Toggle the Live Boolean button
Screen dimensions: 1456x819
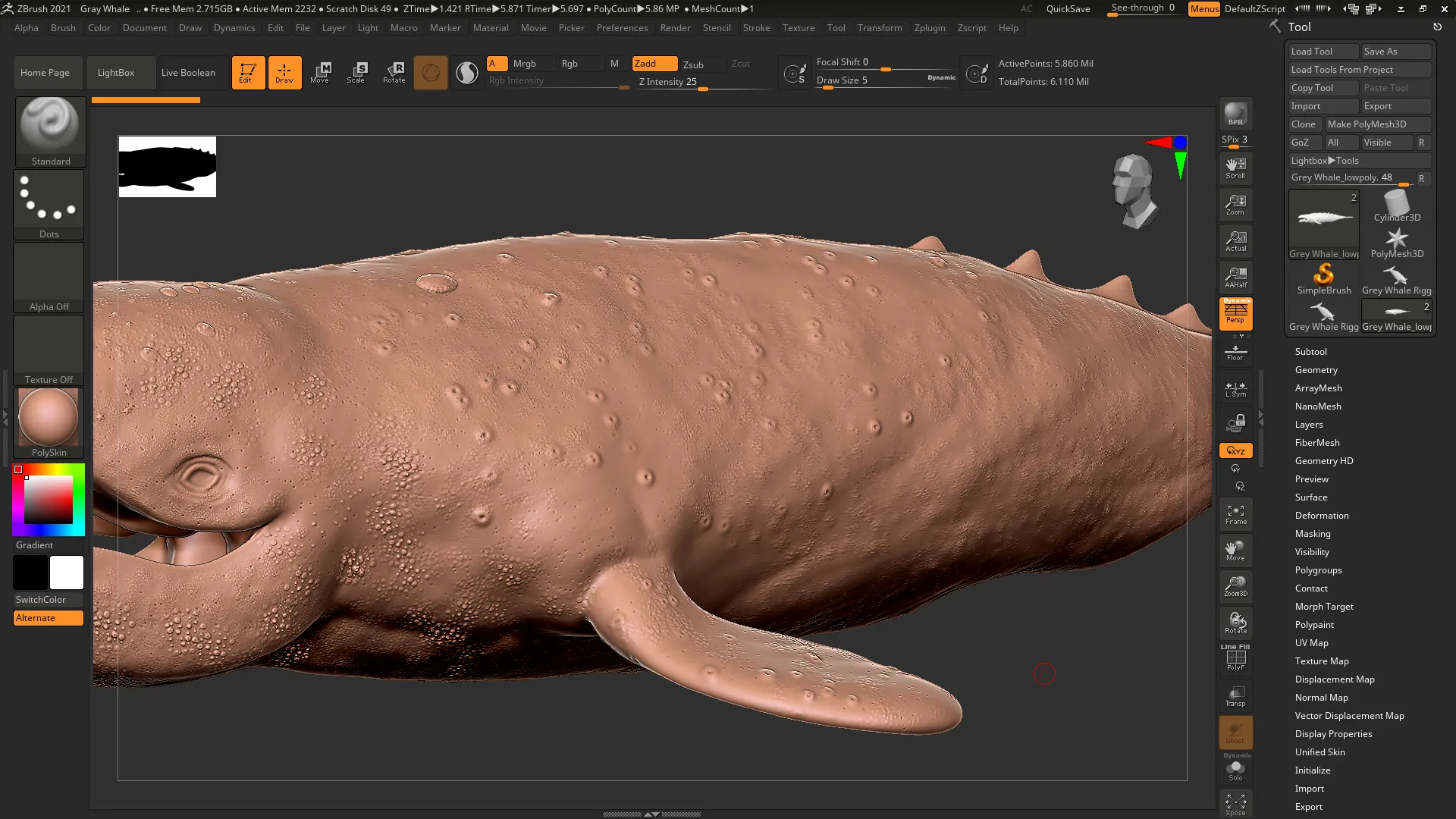[188, 73]
